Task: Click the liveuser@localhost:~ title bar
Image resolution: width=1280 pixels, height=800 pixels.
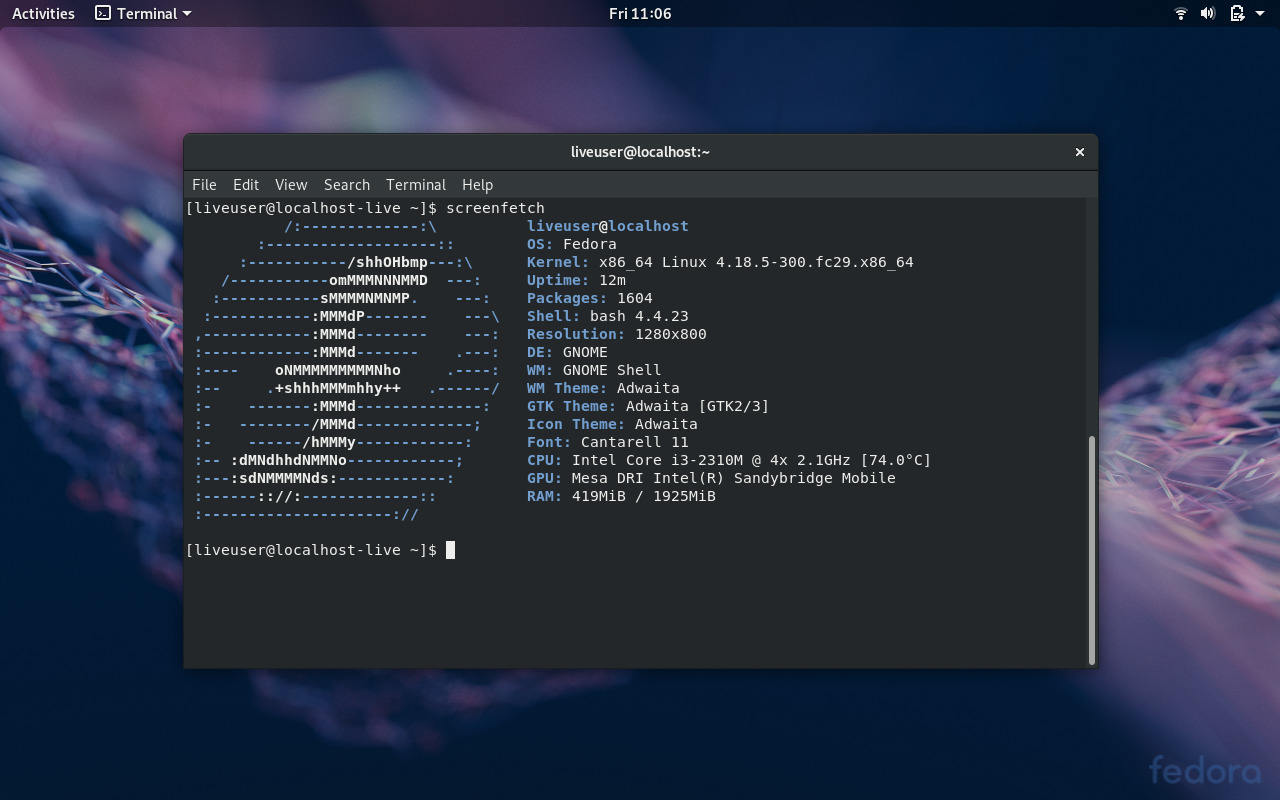Action: tap(640, 151)
